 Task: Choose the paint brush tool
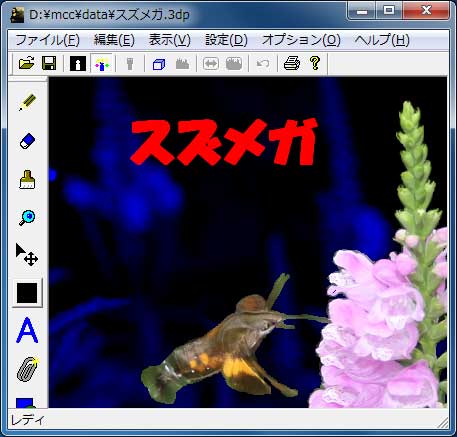coord(27,180)
